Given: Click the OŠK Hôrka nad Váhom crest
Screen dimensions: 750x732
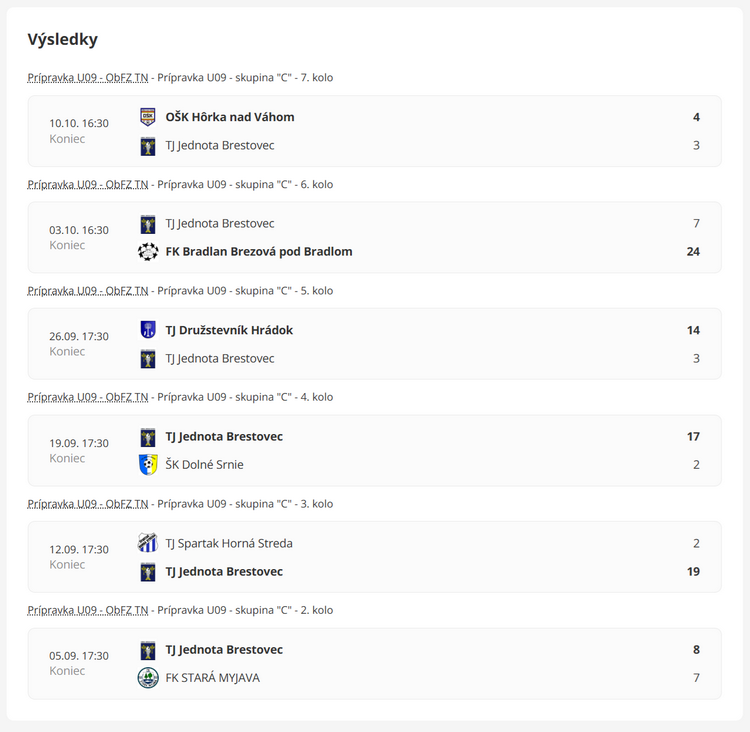Looking at the screenshot, I should [148, 117].
